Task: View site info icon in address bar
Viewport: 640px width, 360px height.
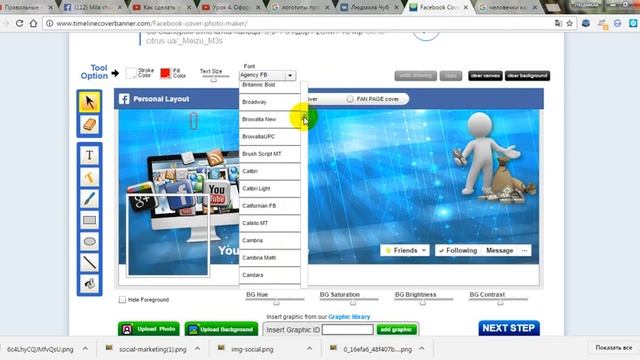Action: click(x=49, y=23)
